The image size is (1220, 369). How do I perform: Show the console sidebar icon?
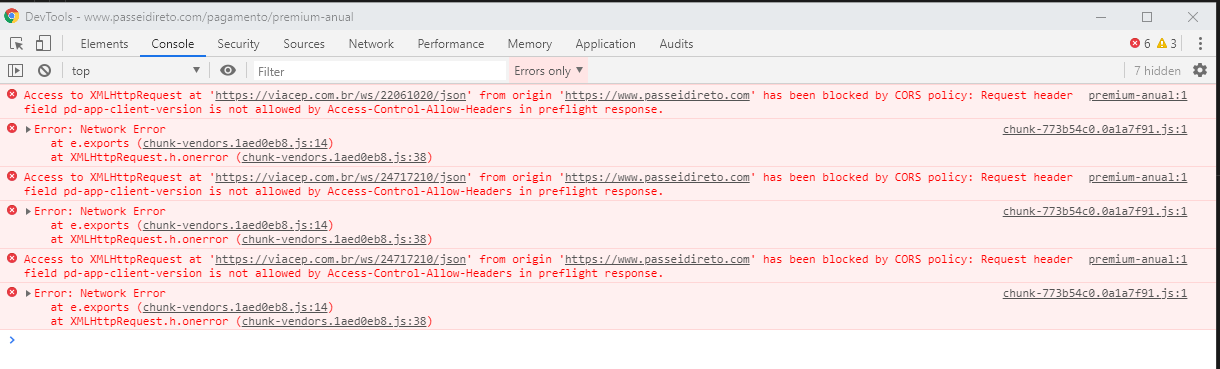(x=16, y=71)
